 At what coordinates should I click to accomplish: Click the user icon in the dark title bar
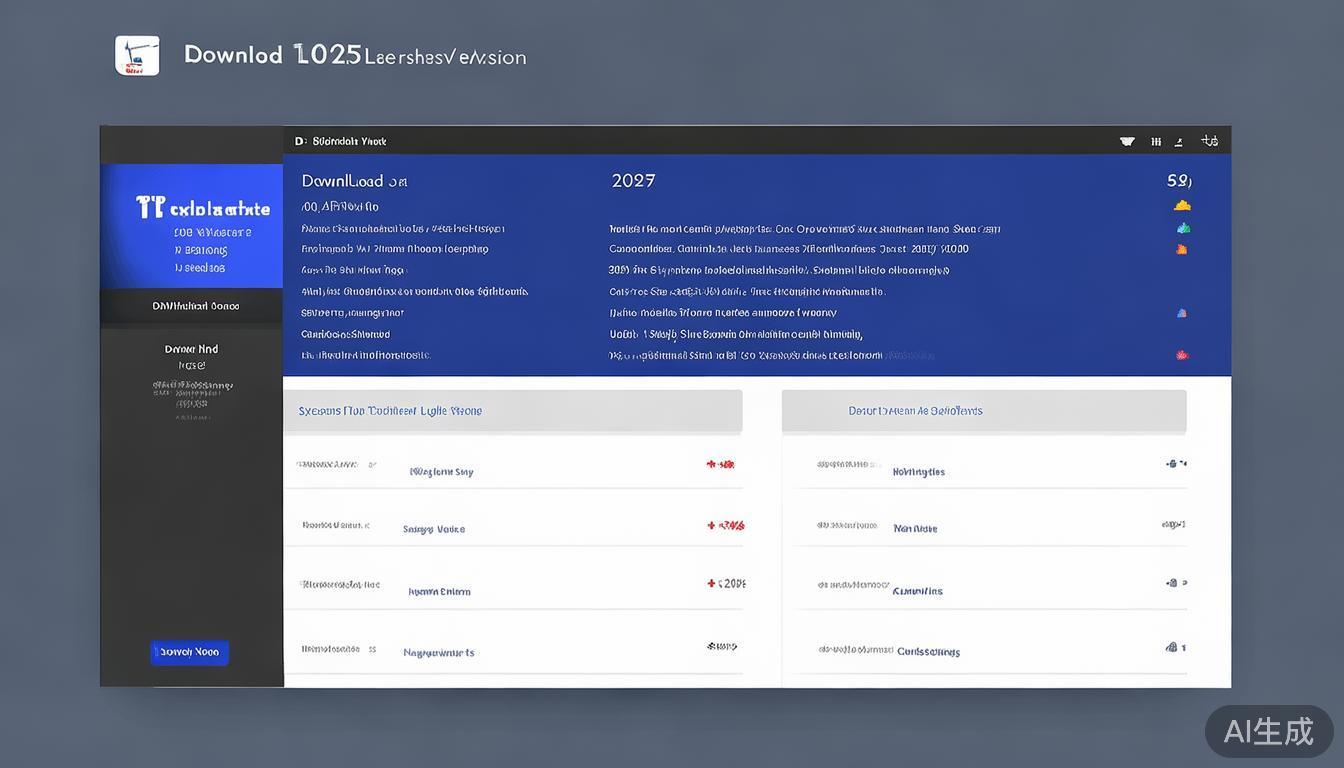pyautogui.click(x=1180, y=142)
